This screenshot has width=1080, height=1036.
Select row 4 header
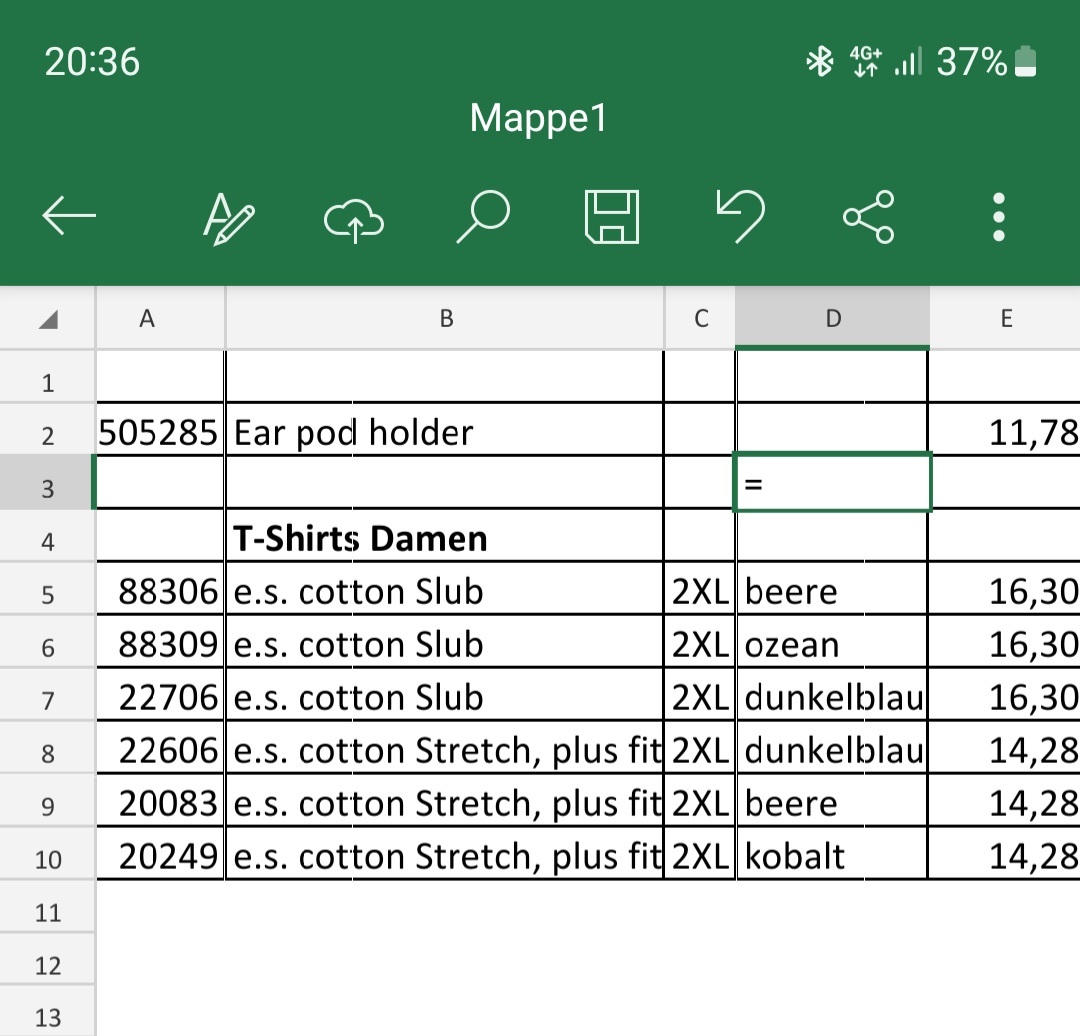click(x=47, y=542)
